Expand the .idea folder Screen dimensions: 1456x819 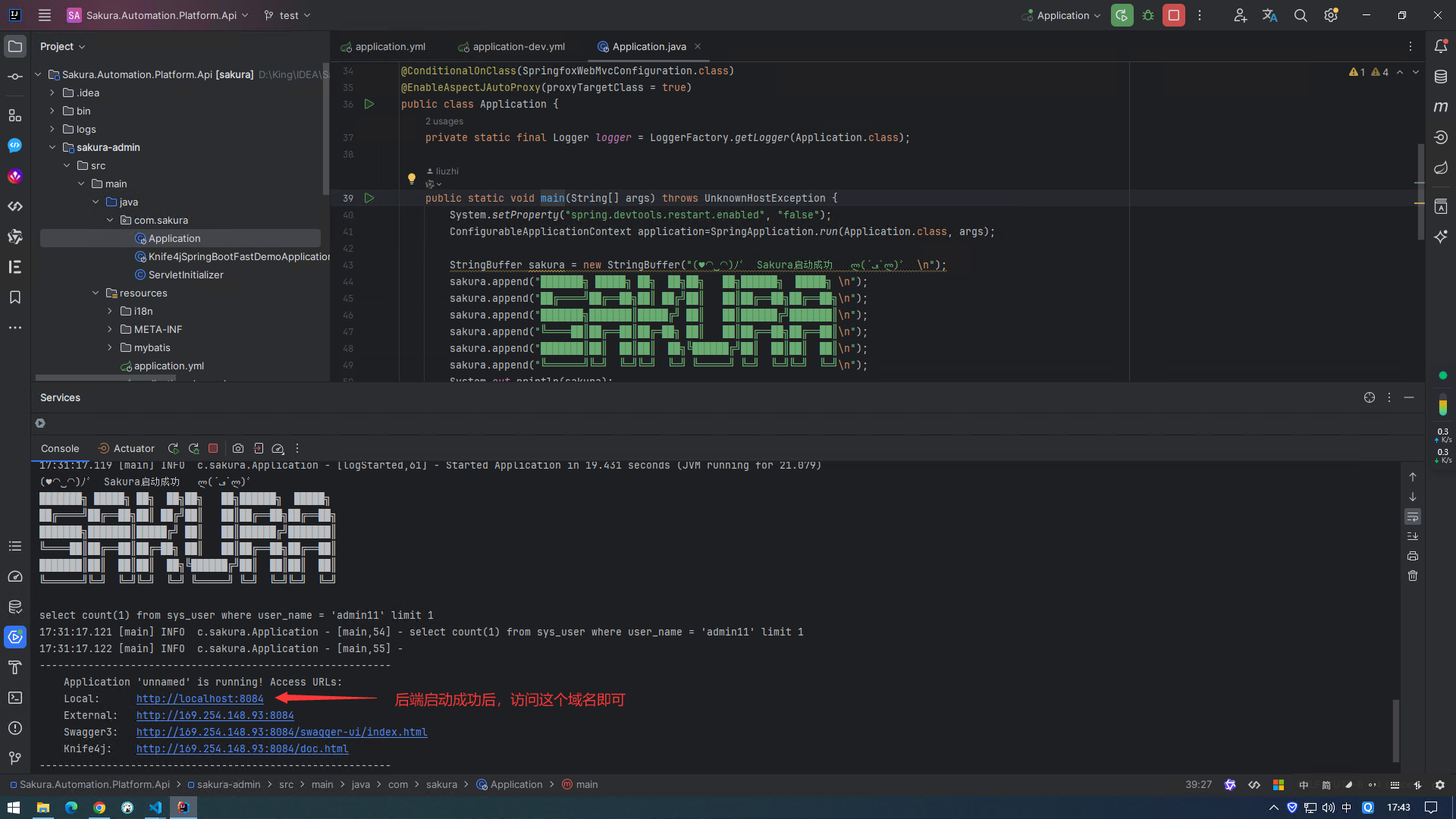pos(52,93)
